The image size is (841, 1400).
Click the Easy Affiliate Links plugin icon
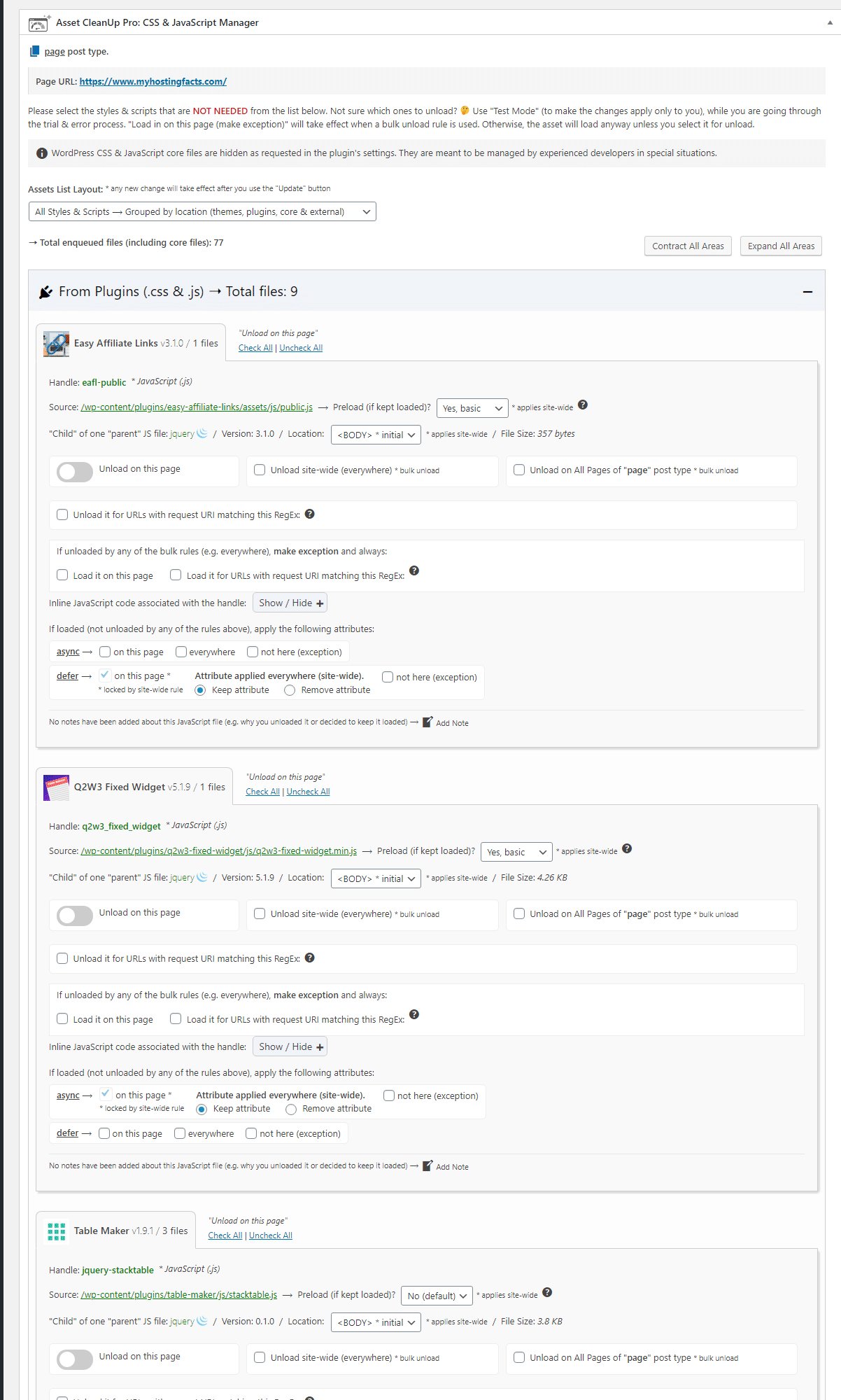point(56,344)
